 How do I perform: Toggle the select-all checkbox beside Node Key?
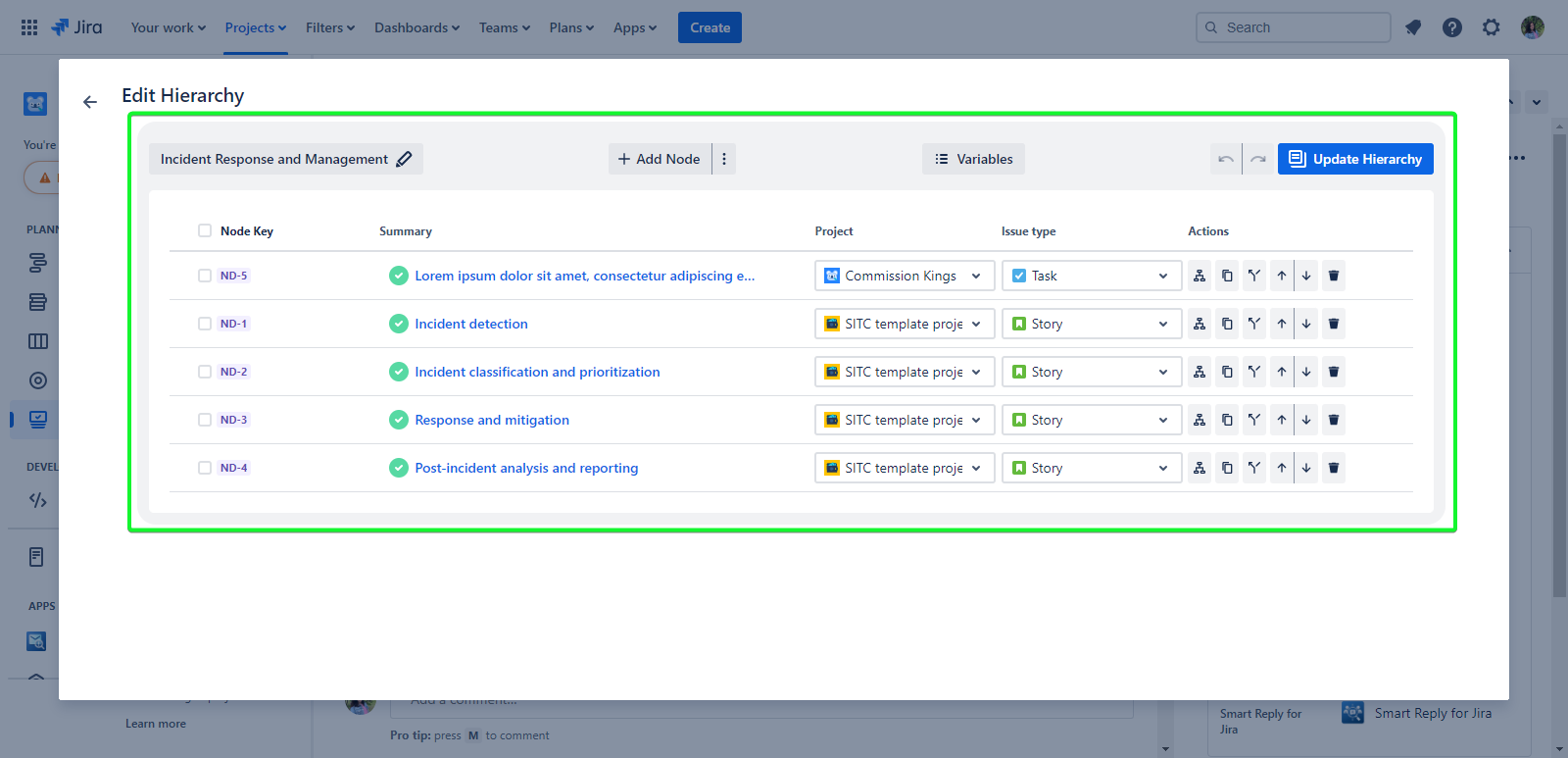click(x=205, y=230)
